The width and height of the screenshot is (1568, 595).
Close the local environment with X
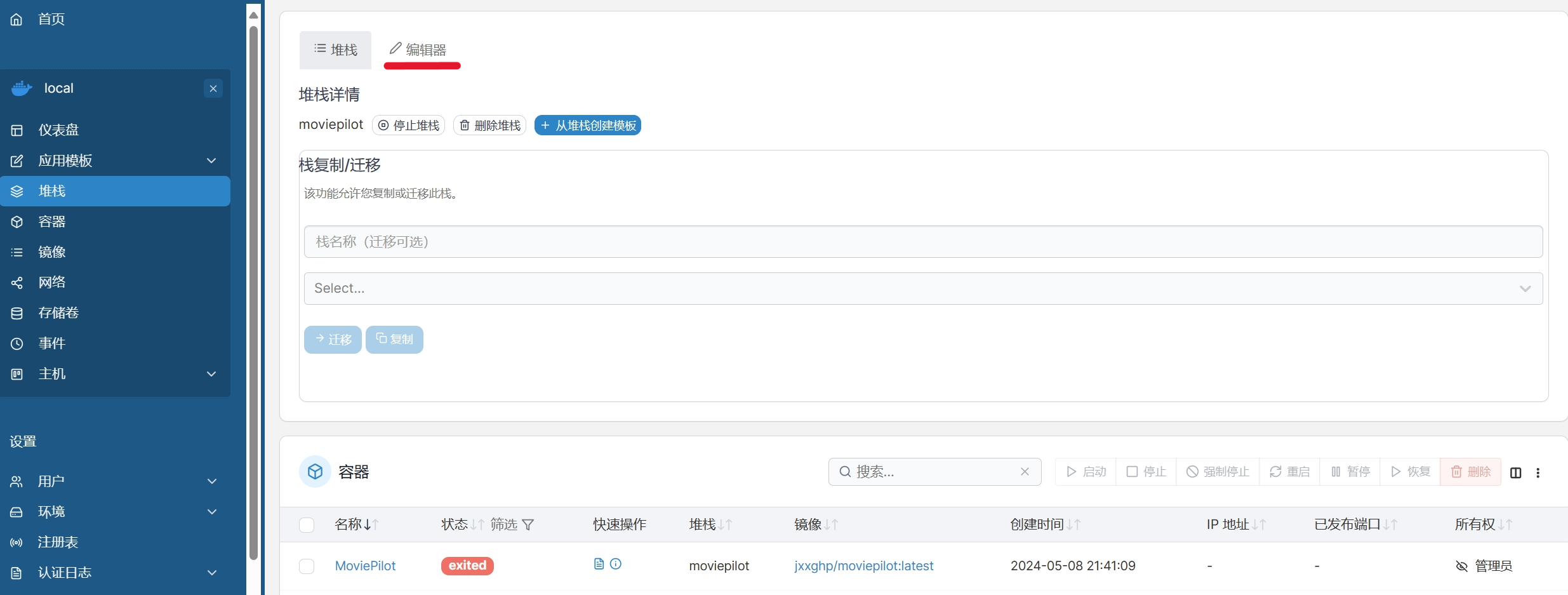213,89
